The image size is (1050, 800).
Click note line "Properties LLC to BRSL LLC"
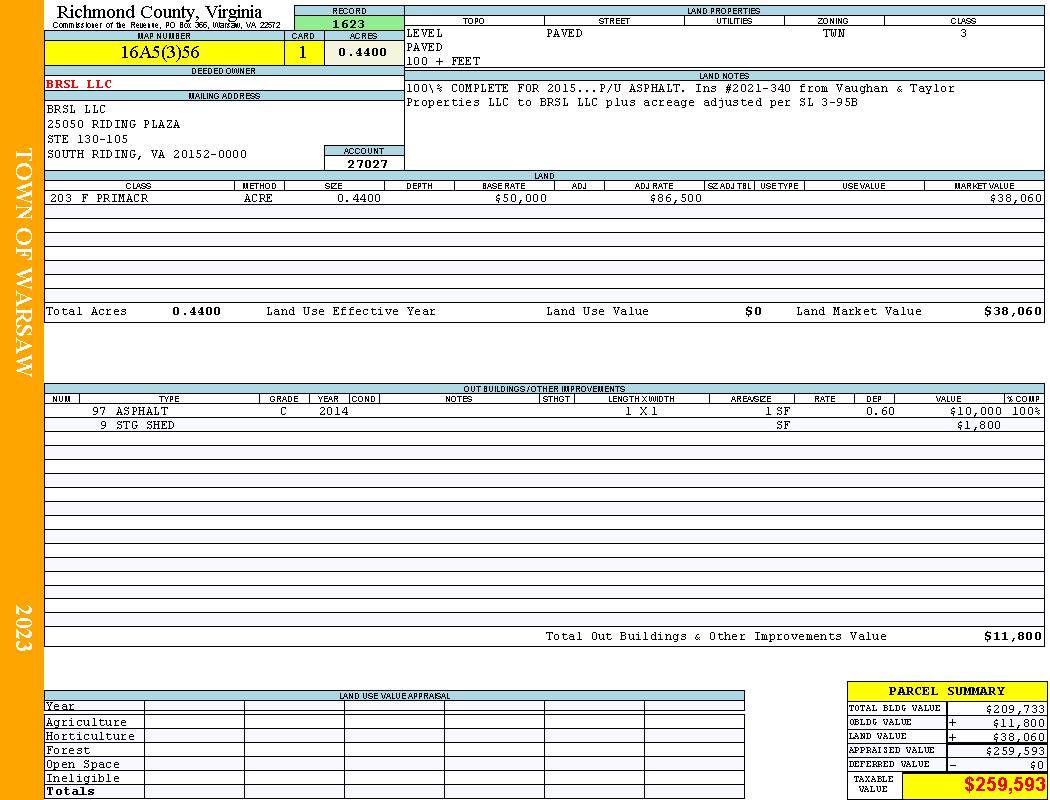tap(631, 102)
